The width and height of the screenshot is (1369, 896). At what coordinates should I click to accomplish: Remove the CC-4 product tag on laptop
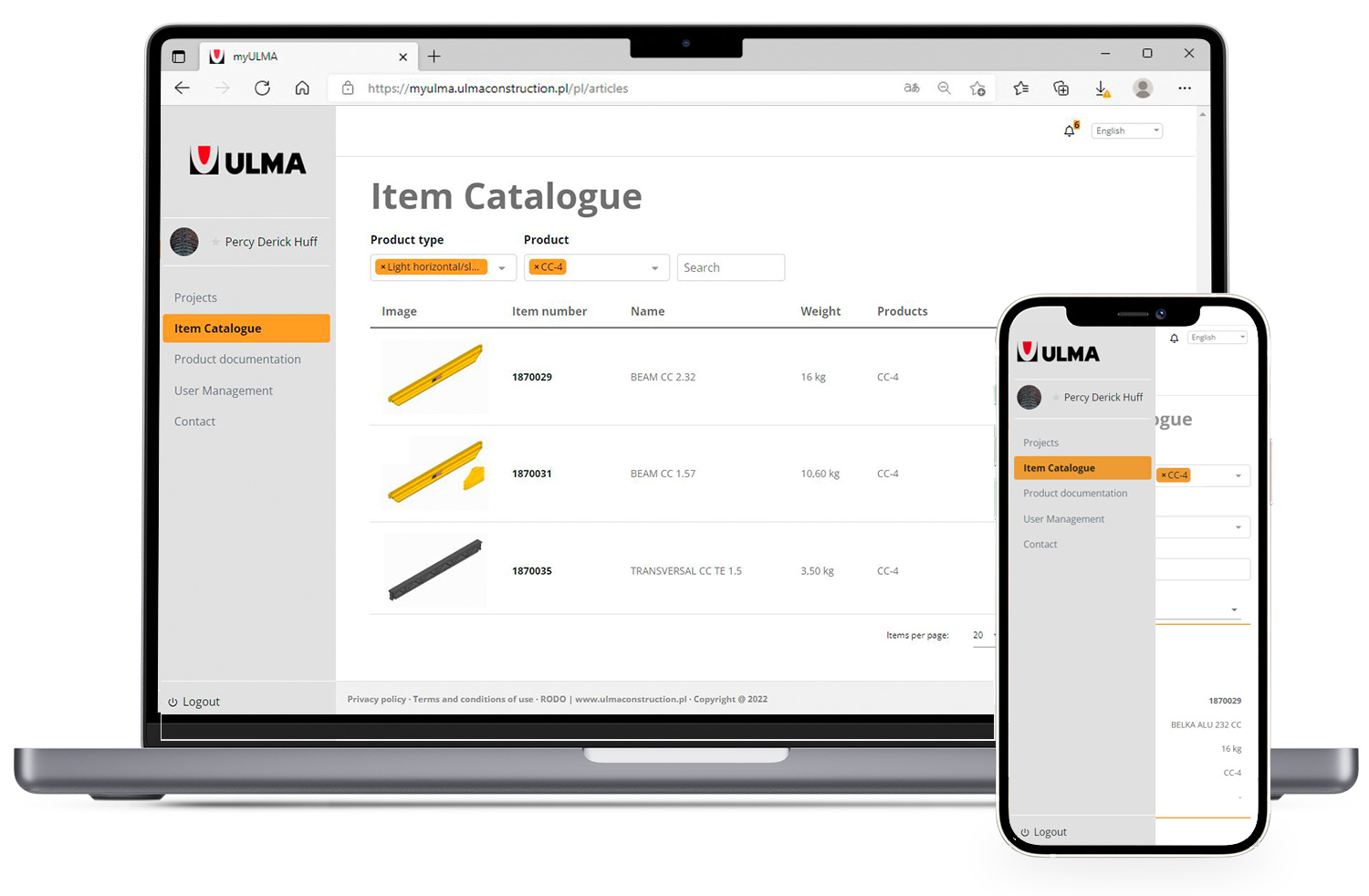[537, 267]
